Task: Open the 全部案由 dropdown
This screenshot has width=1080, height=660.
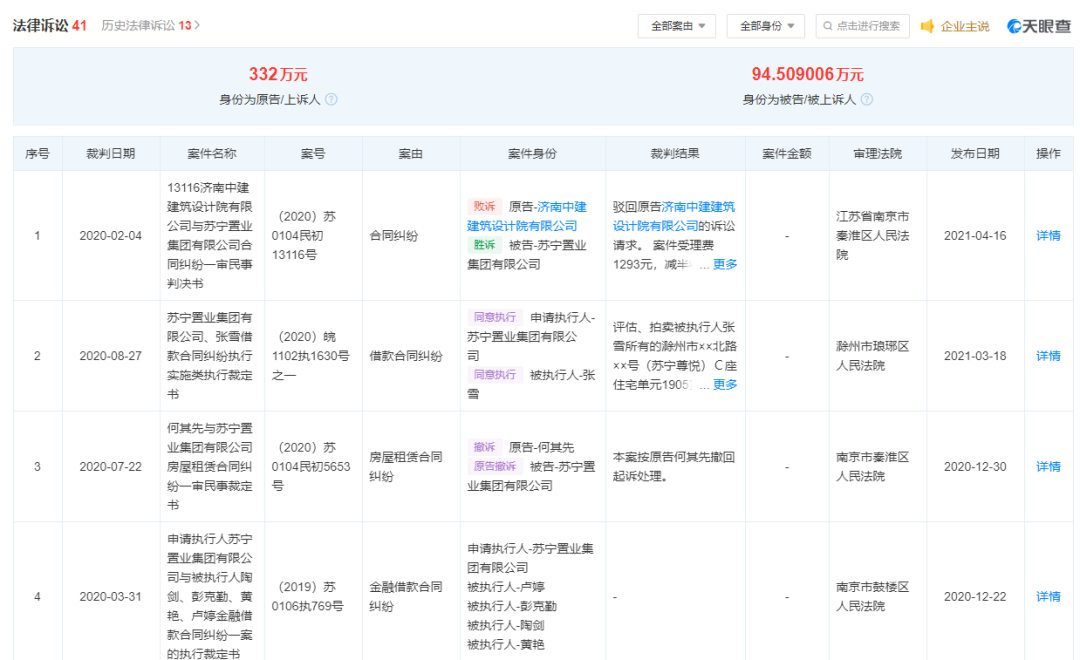Action: (x=676, y=26)
